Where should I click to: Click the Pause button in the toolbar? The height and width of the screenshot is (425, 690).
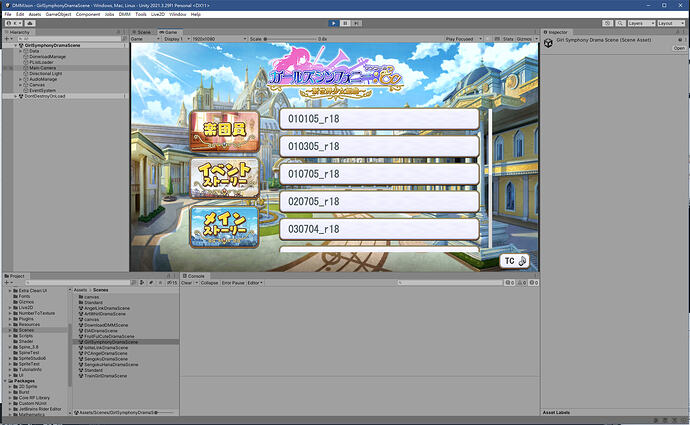click(x=345, y=23)
